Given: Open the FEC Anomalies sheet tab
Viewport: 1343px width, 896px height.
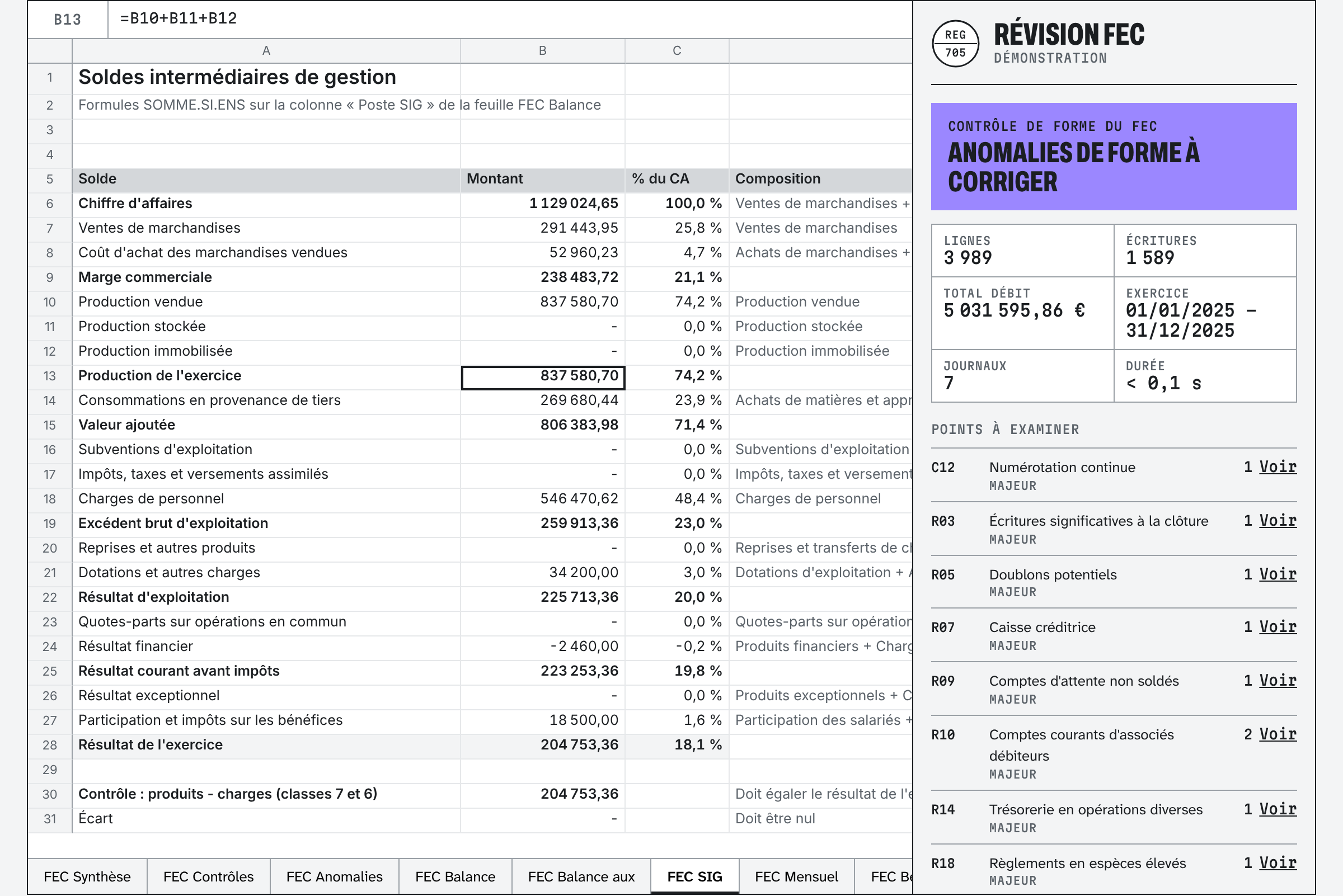Looking at the screenshot, I should [335, 876].
